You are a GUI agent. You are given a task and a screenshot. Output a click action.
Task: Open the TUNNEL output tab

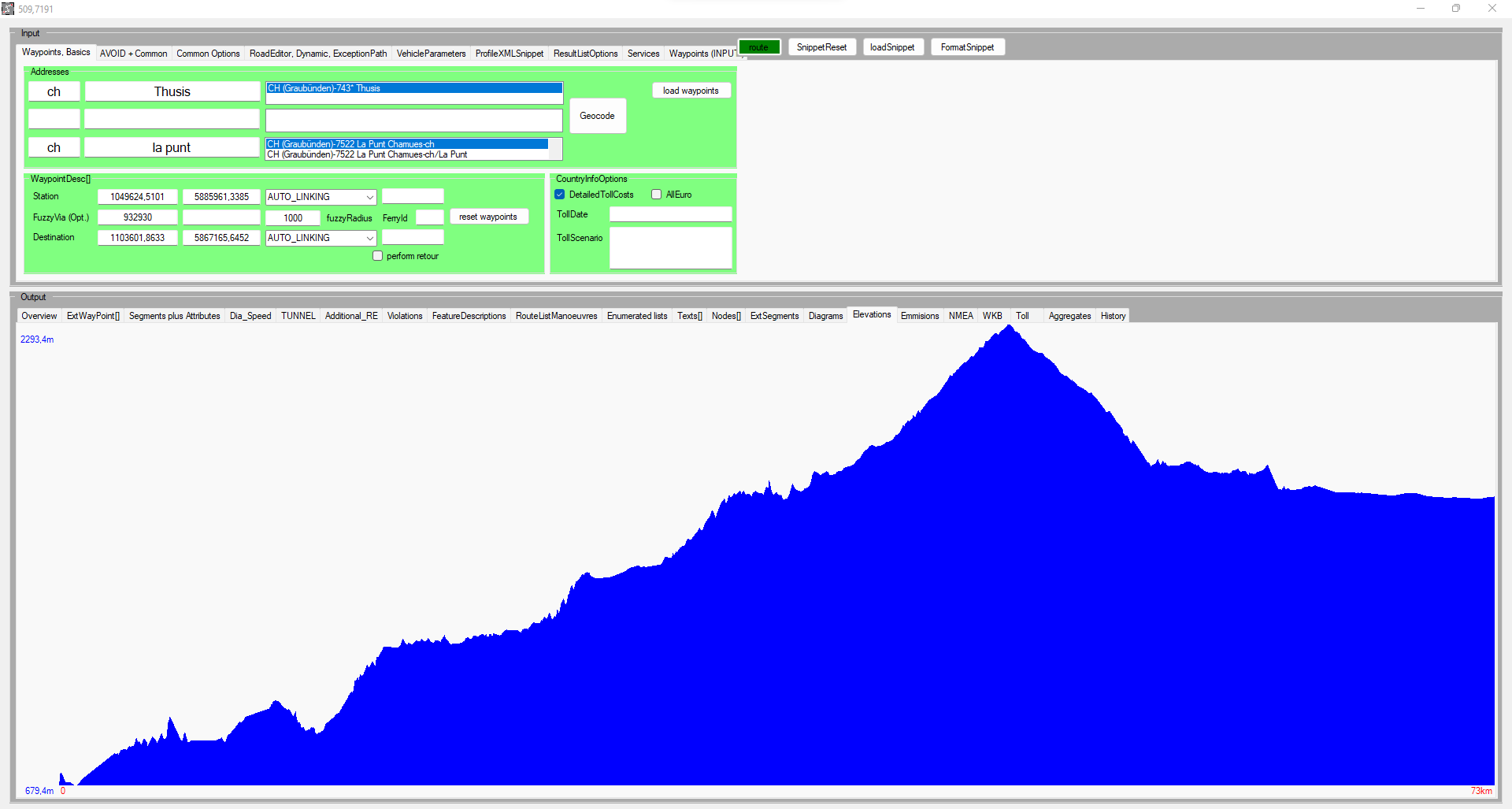point(298,316)
